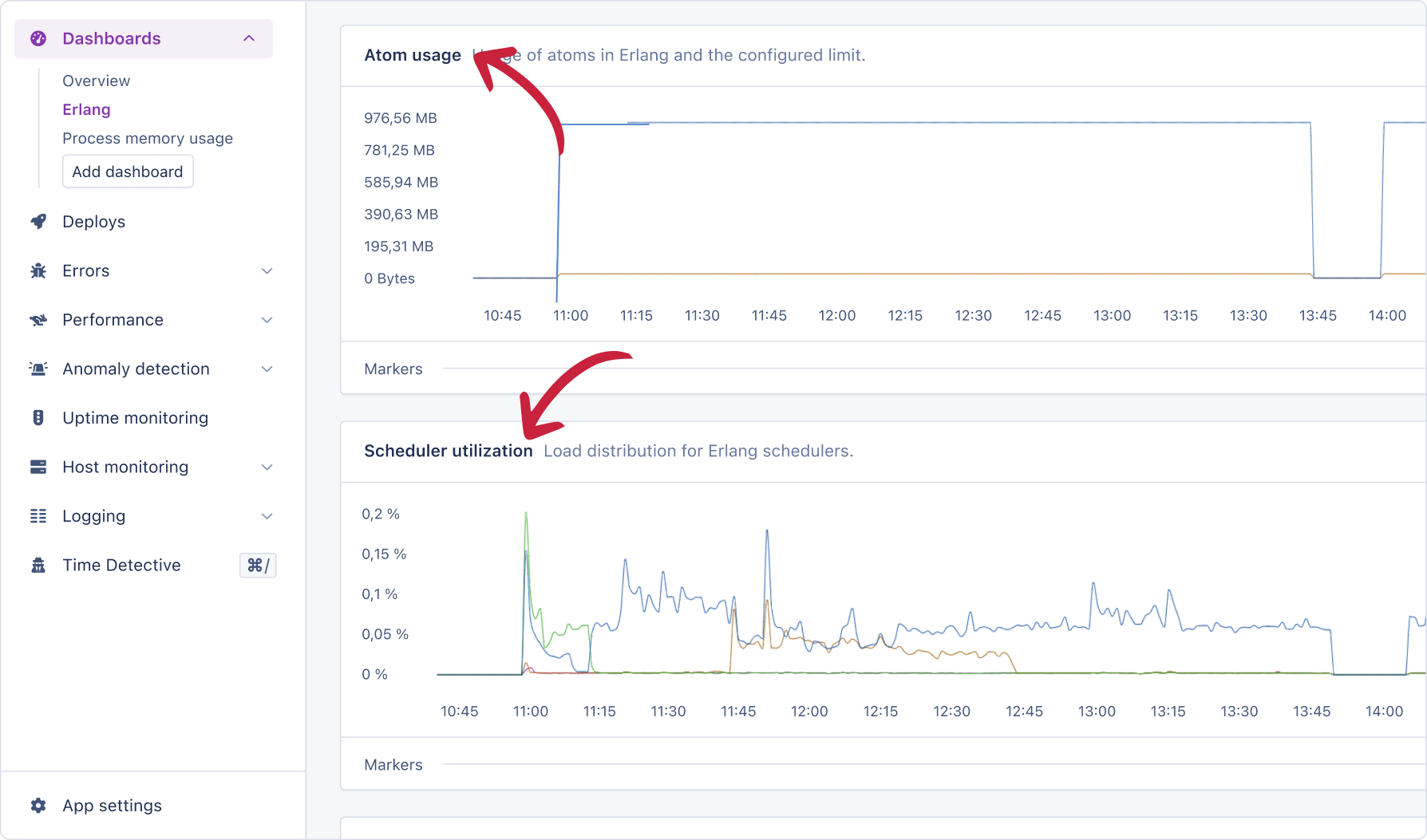The width and height of the screenshot is (1427, 840).
Task: Click the Atom usage chart title
Action: (413, 55)
